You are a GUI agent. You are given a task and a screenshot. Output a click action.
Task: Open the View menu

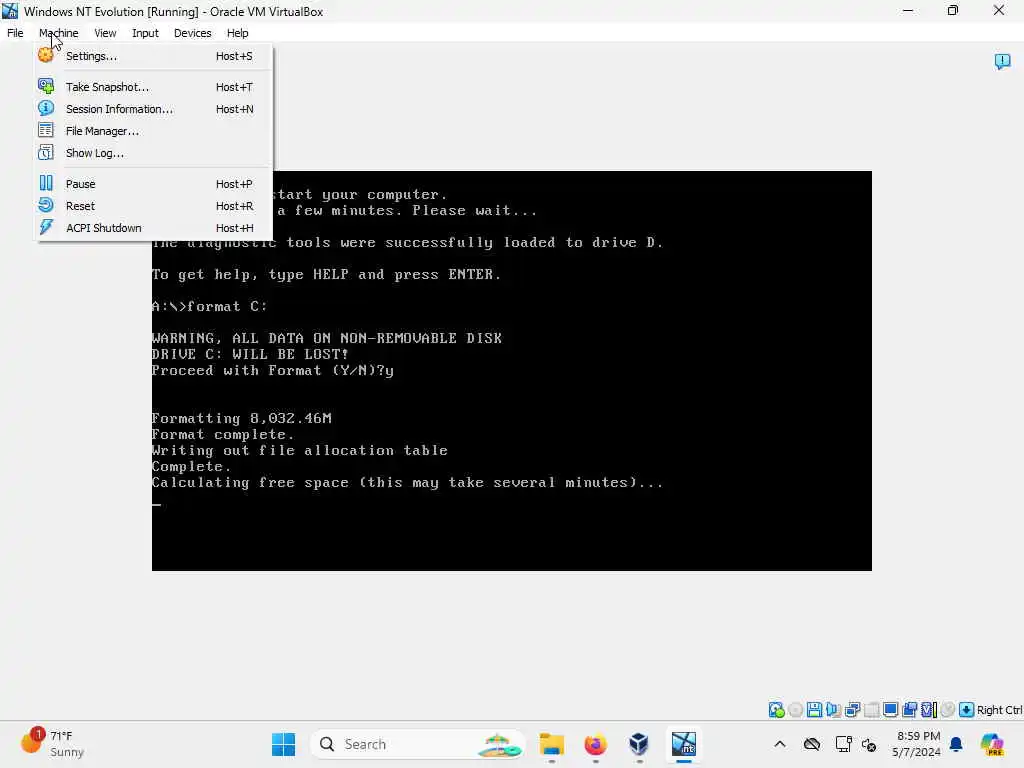tap(104, 33)
